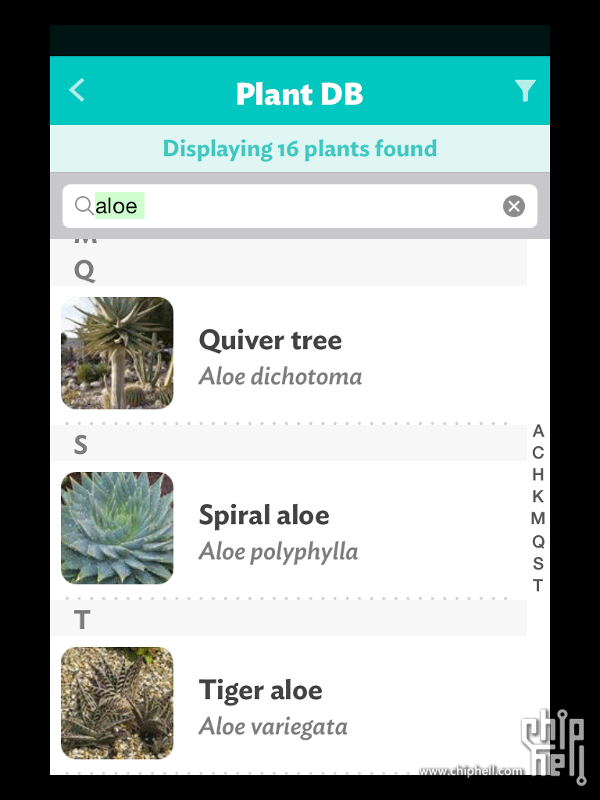Jump to letter H in index
The height and width of the screenshot is (800, 600).
tap(538, 474)
